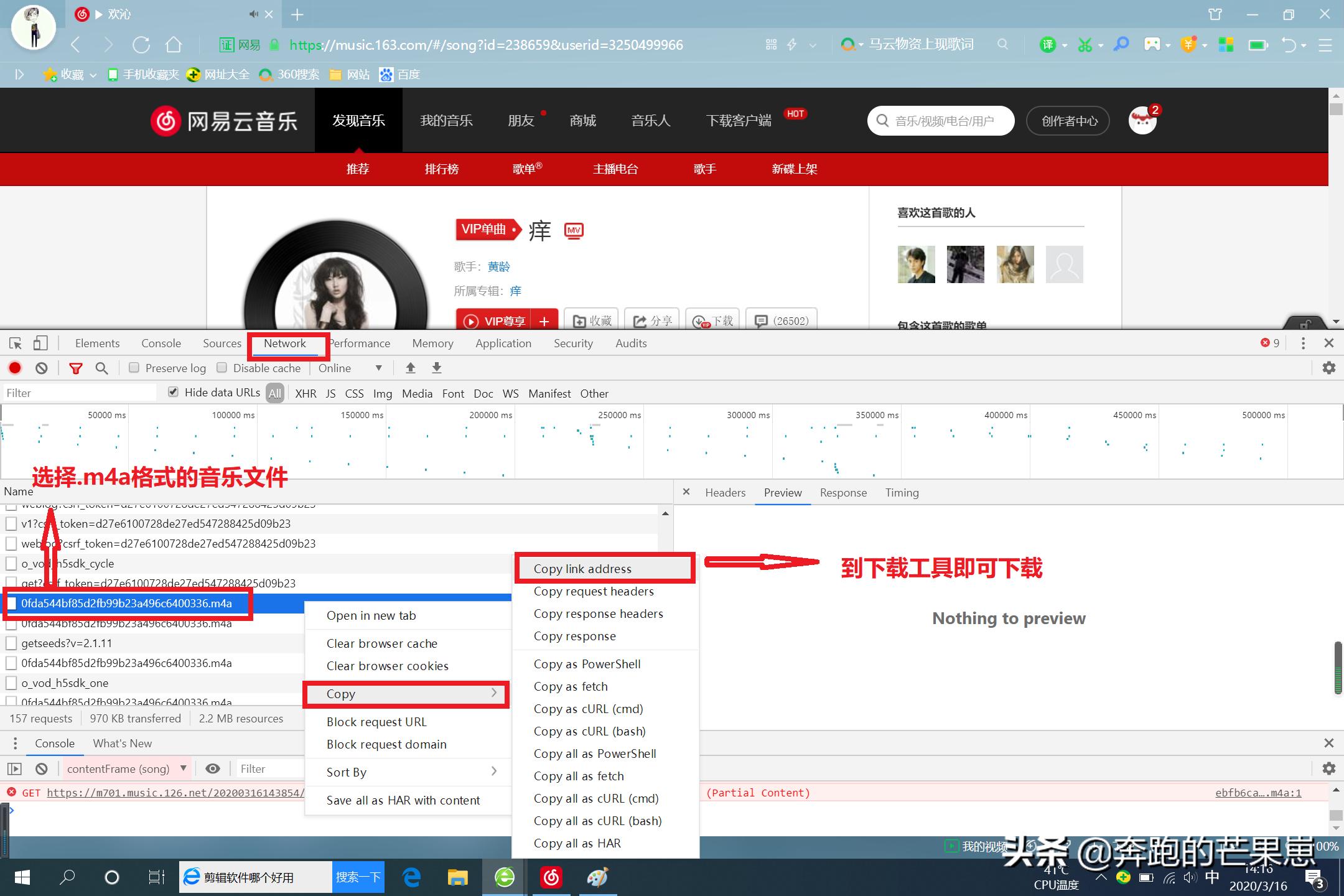Export HAR using the download arrow icon

pos(436,368)
